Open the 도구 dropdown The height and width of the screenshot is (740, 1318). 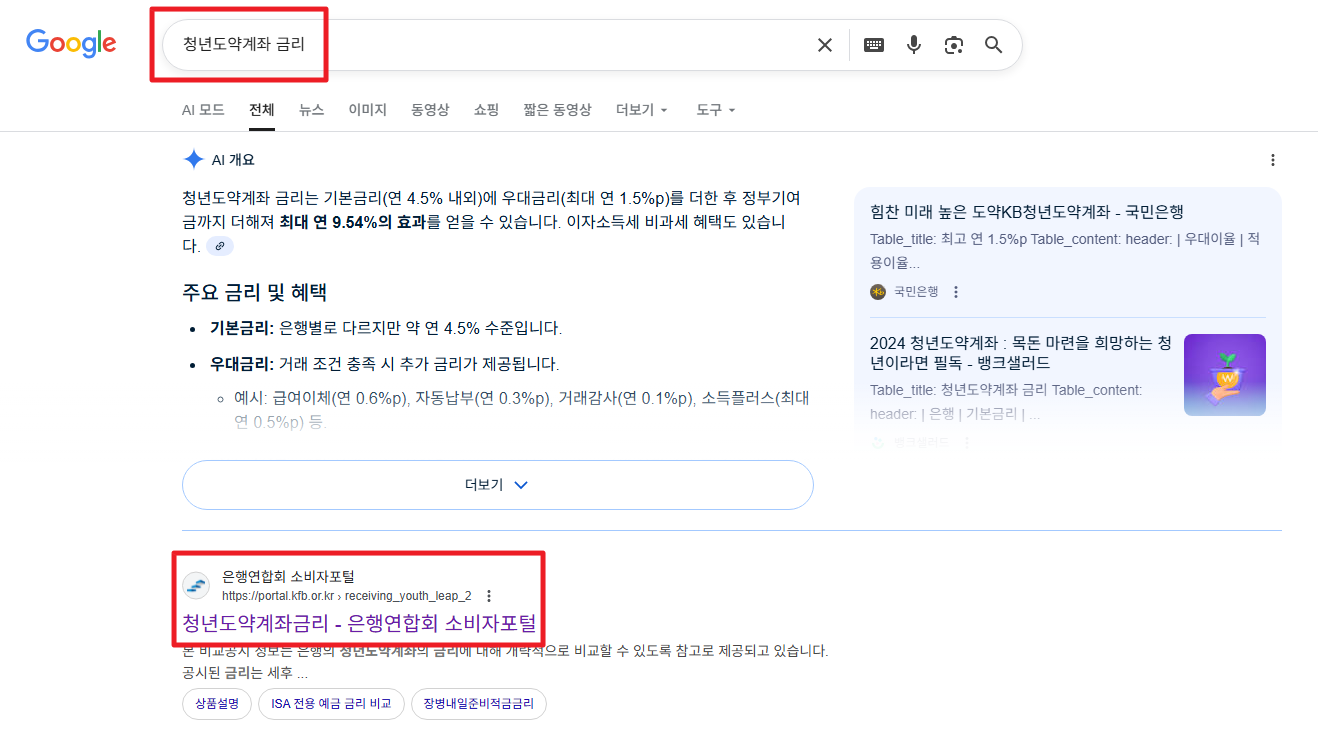pyautogui.click(x=715, y=110)
